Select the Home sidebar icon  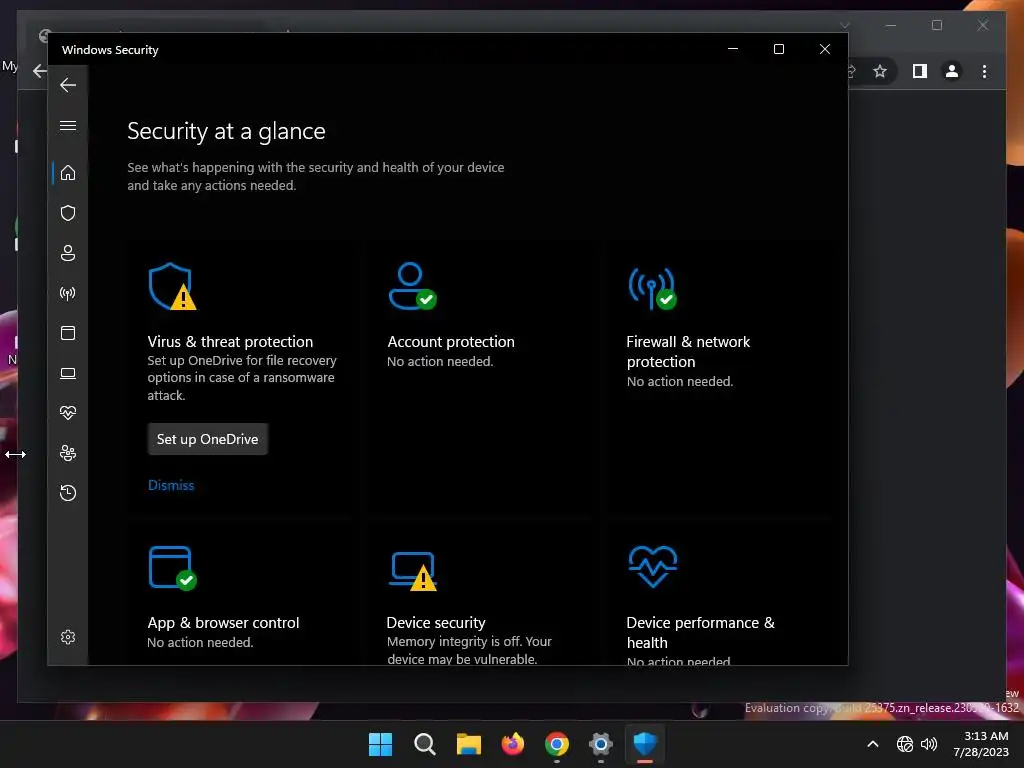[68, 173]
